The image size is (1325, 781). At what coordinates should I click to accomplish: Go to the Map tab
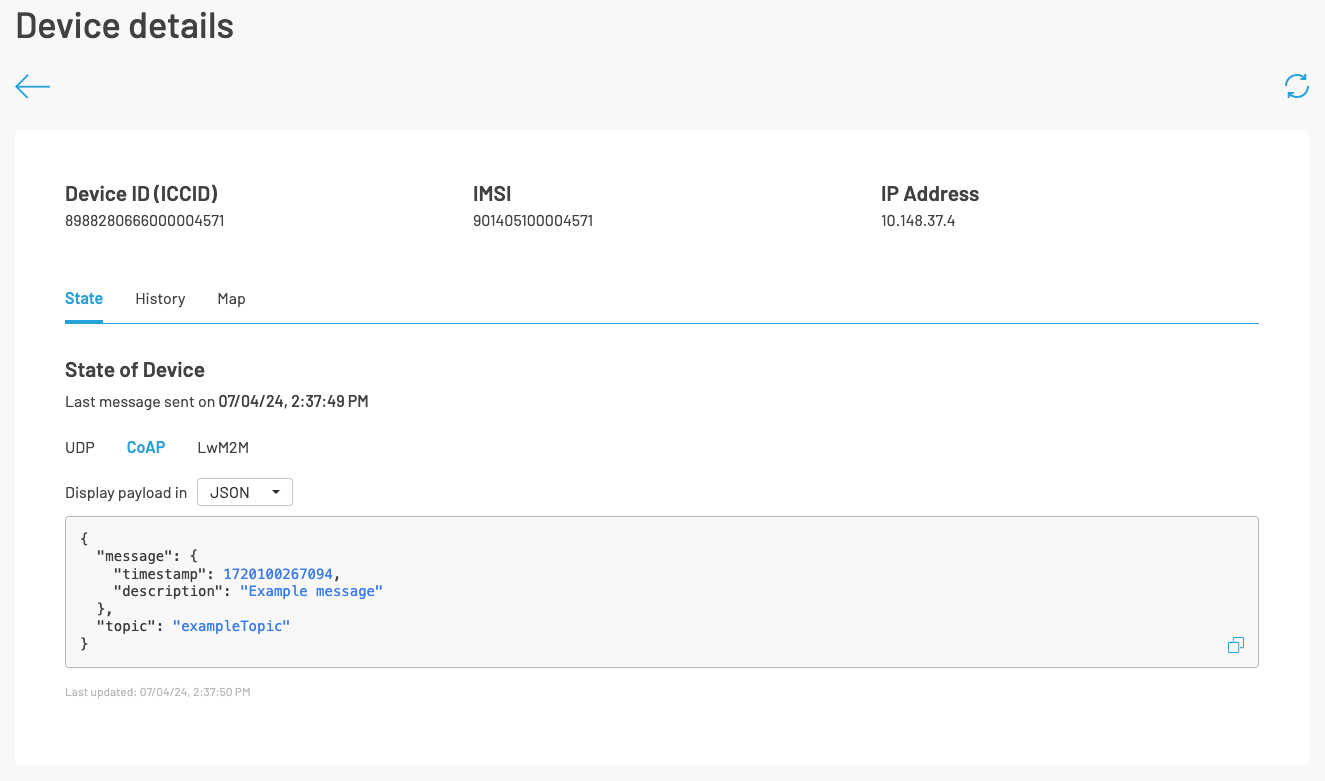pos(231,299)
